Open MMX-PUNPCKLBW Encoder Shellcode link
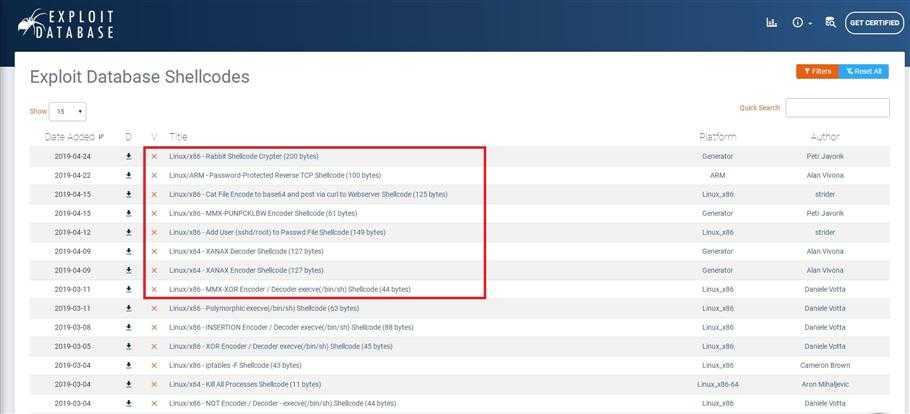Screen dimensions: 910x414 click(x=263, y=213)
